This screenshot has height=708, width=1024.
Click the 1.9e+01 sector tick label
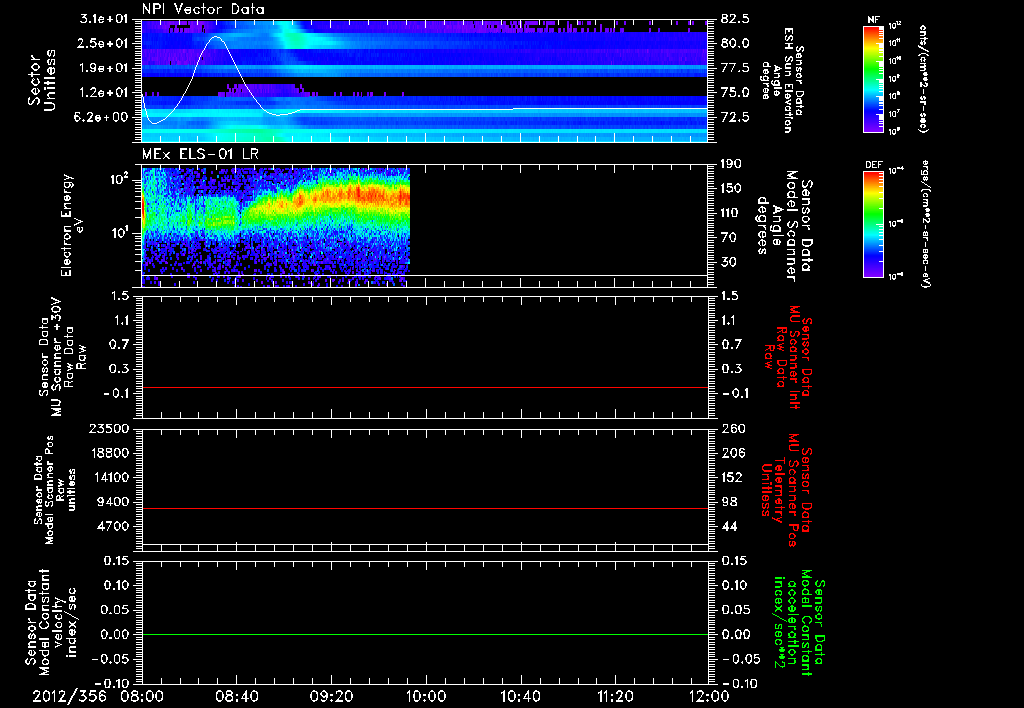coord(104,68)
